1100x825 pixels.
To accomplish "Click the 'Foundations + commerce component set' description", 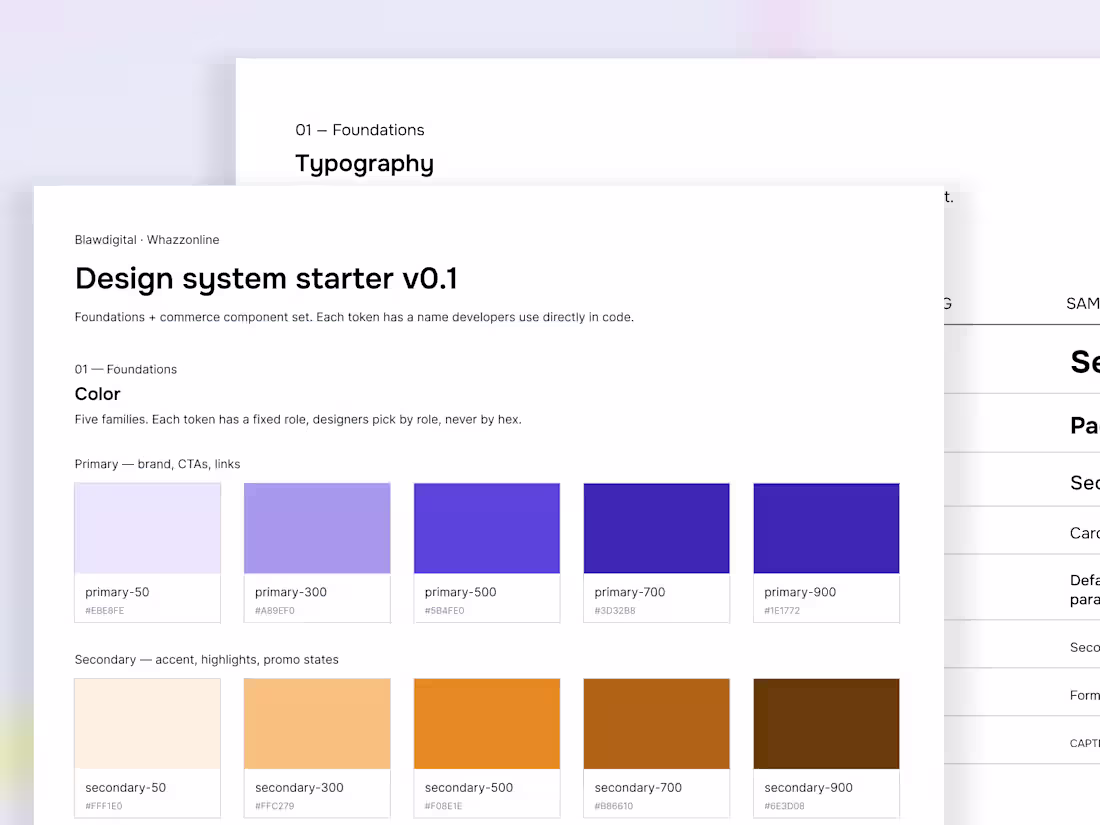I will click(354, 317).
